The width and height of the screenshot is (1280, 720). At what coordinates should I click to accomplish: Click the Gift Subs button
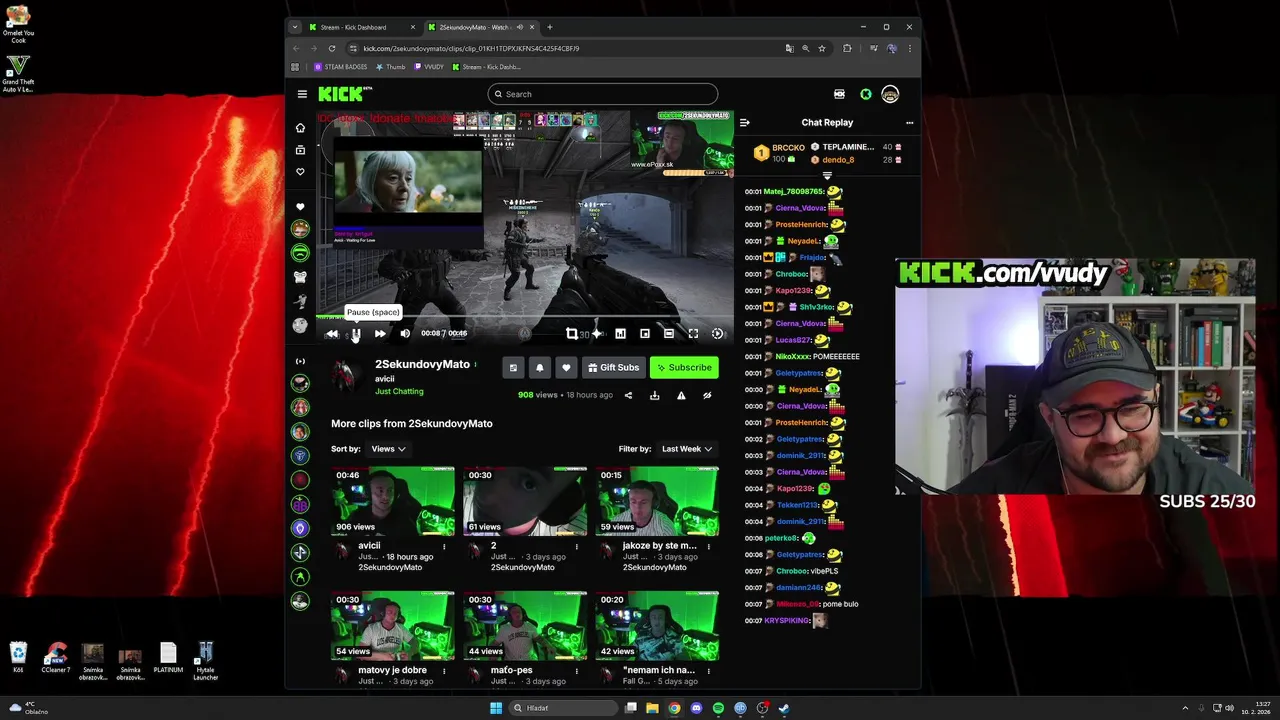click(613, 368)
